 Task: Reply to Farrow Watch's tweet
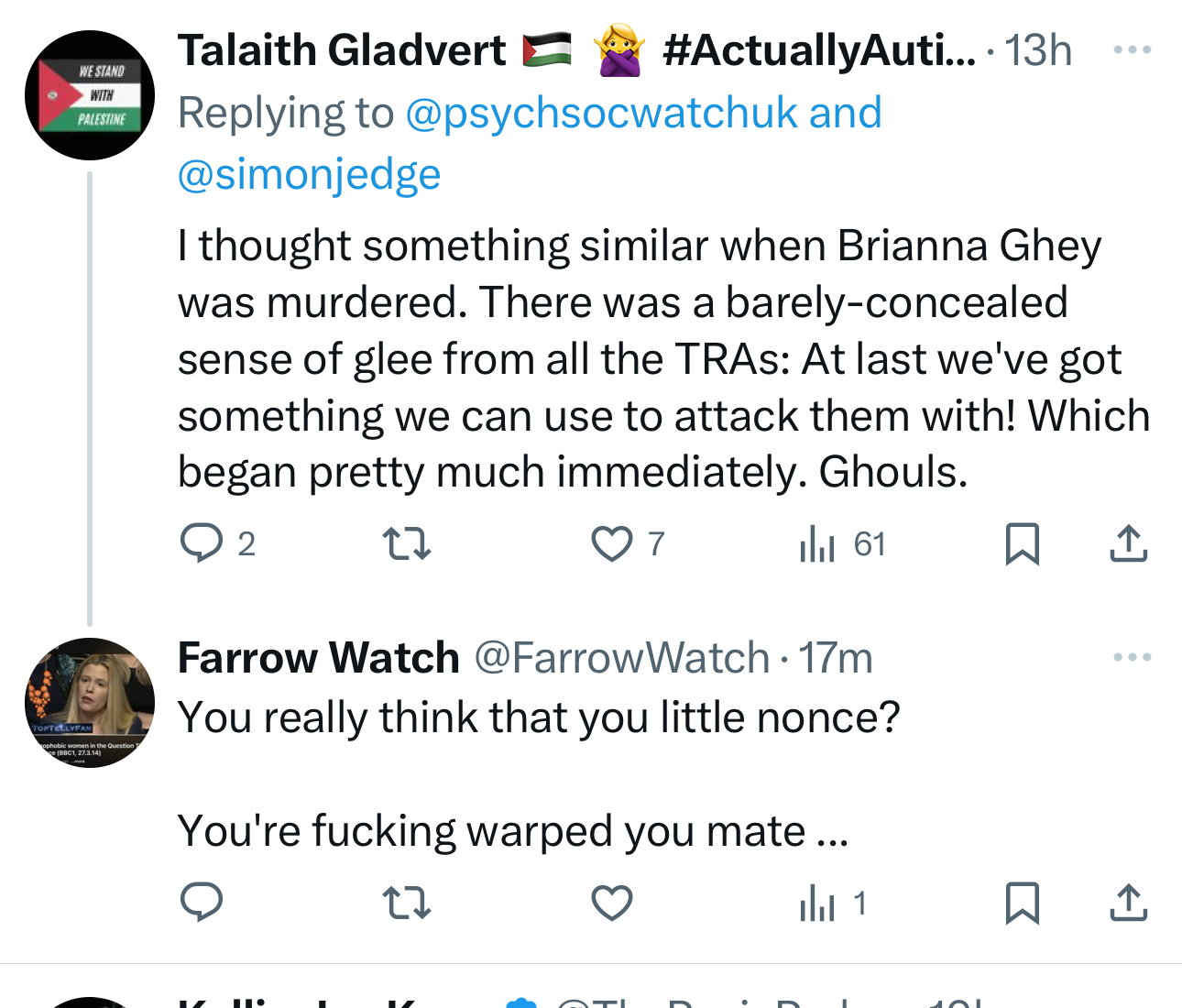pos(202,903)
